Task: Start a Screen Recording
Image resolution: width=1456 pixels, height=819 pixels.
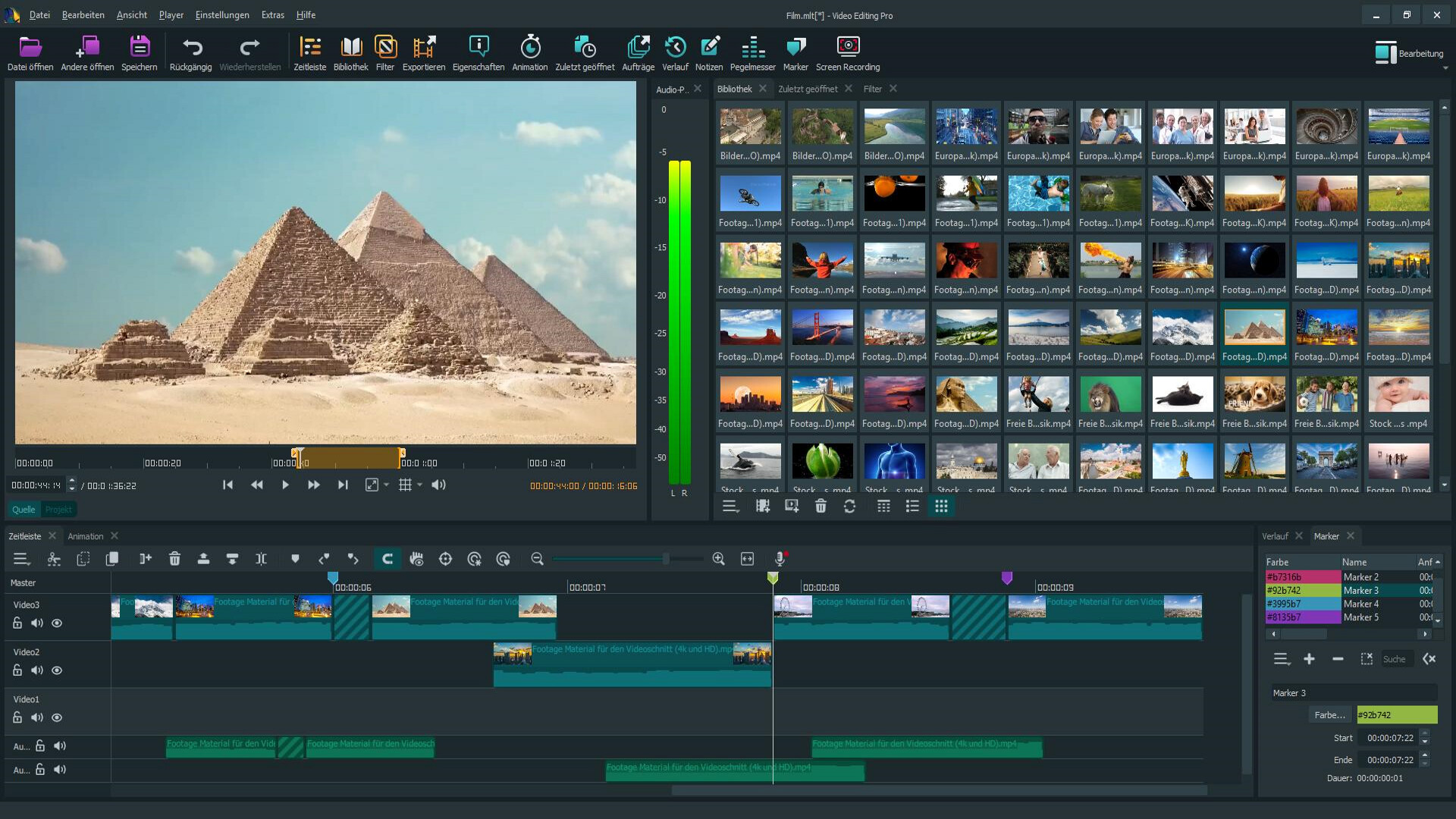Action: tap(847, 51)
